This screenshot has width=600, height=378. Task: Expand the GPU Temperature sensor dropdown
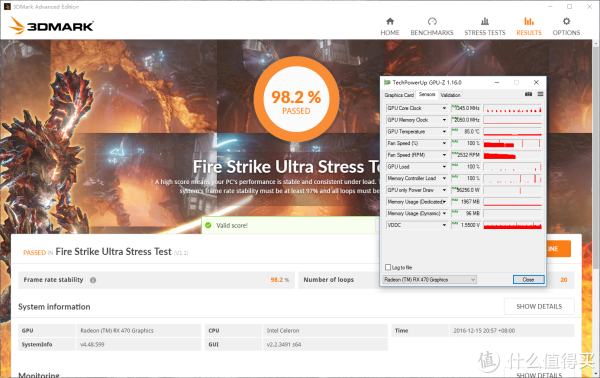click(x=444, y=132)
